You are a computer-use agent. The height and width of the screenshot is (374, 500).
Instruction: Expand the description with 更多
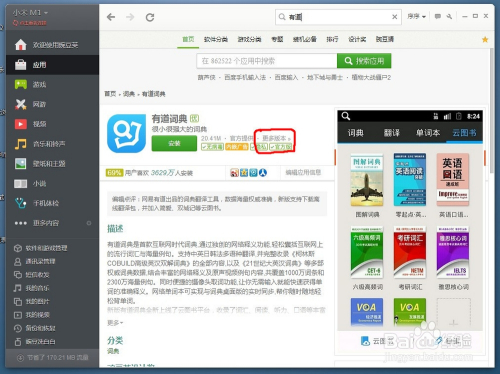pos(115,323)
